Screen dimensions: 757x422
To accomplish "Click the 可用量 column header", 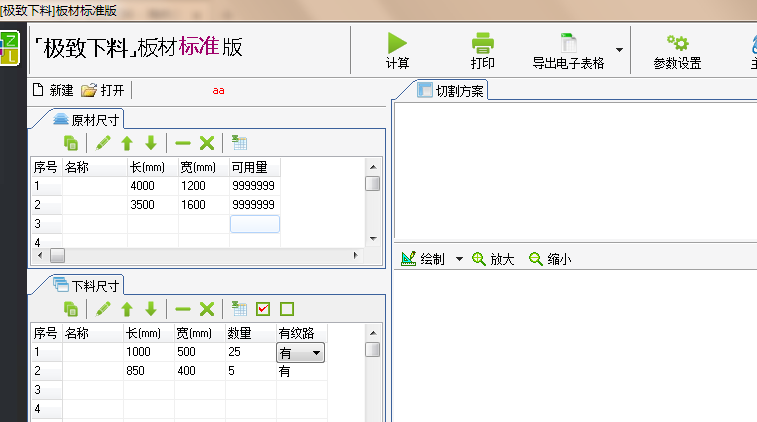I will (254, 168).
